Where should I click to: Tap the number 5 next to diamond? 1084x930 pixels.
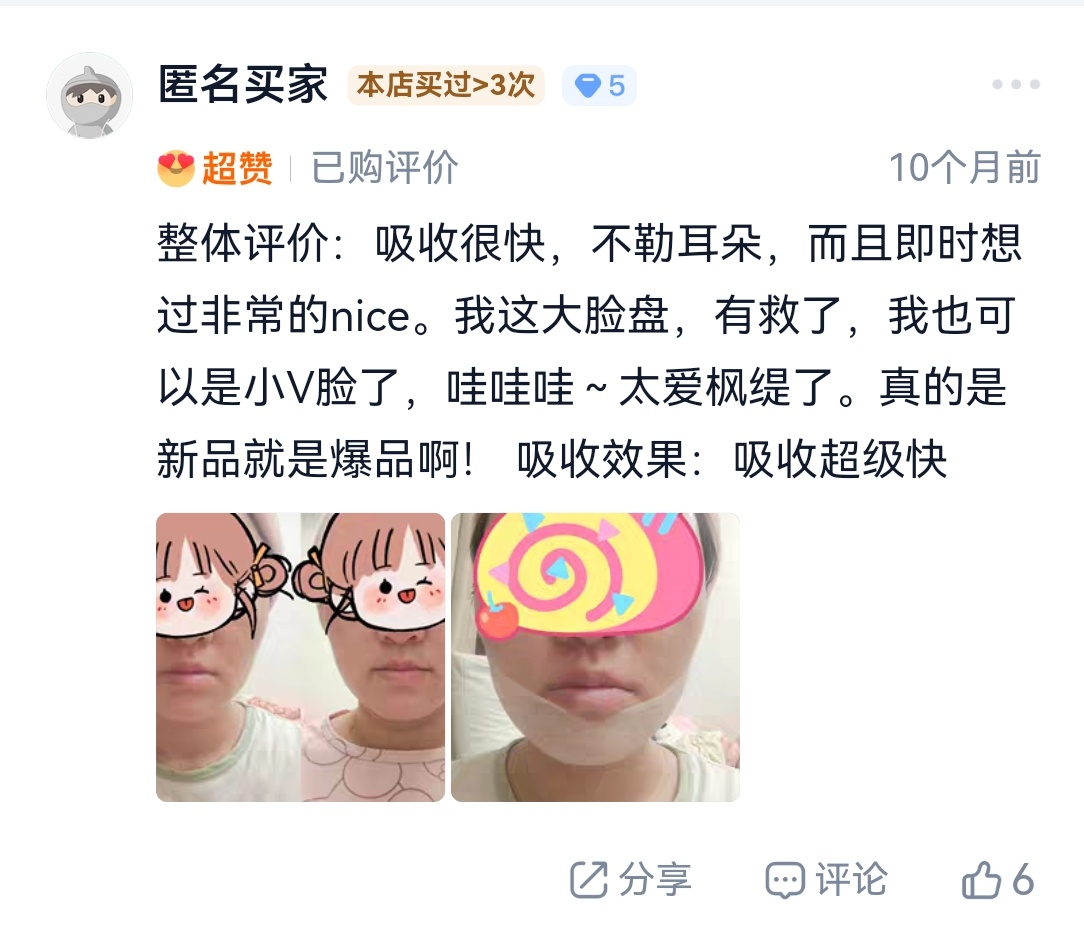(x=617, y=86)
